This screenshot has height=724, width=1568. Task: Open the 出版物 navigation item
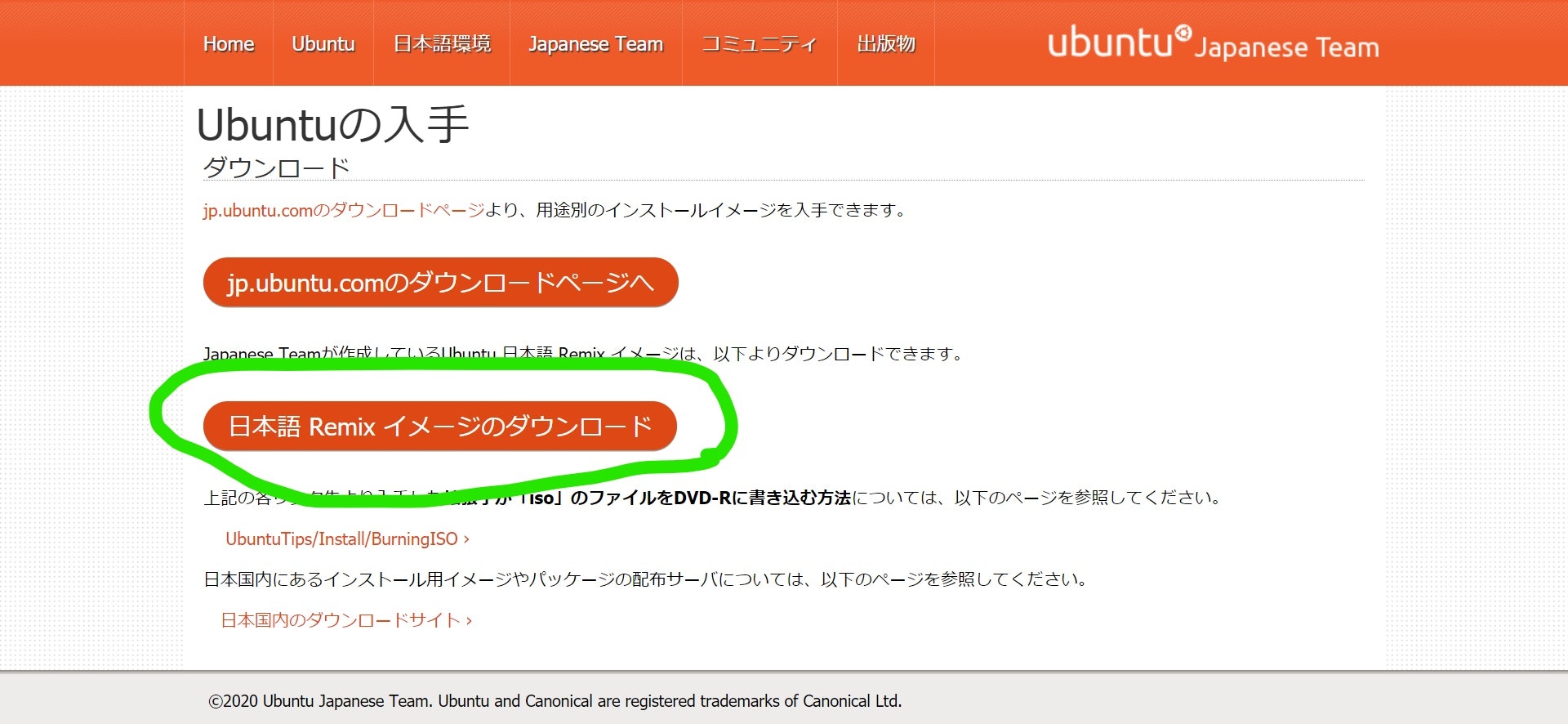[886, 44]
